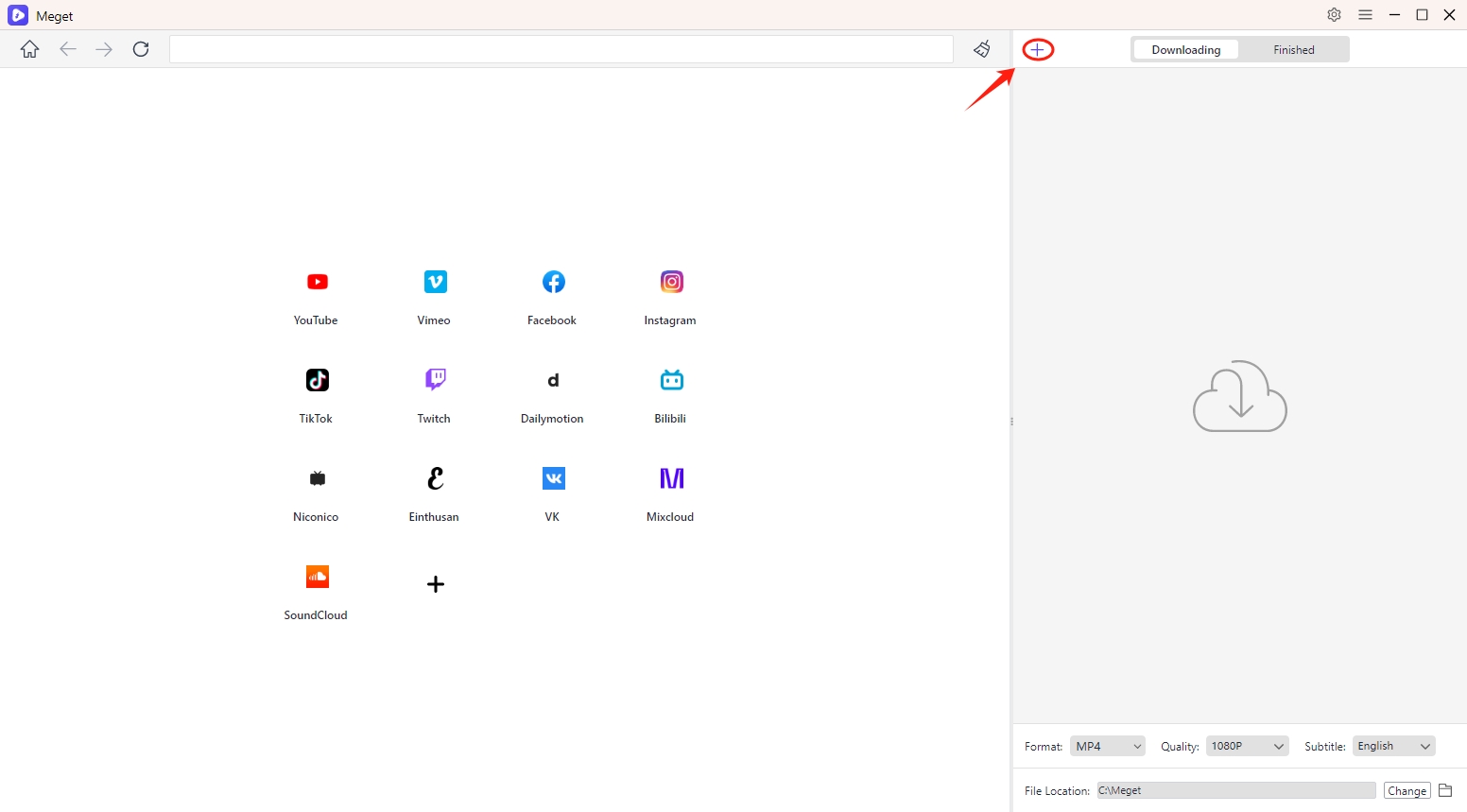Open the YouTube shortcut icon
This screenshot has width=1467, height=812.
point(318,282)
